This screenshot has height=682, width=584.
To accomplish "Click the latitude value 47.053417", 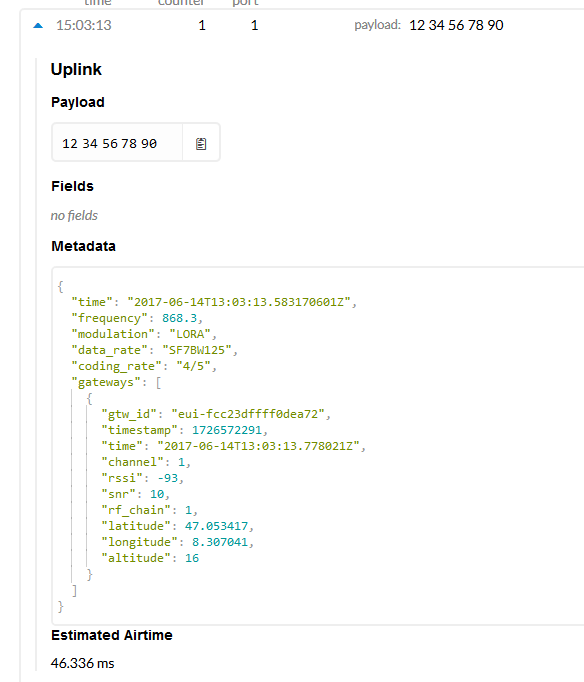I will (x=216, y=526).
